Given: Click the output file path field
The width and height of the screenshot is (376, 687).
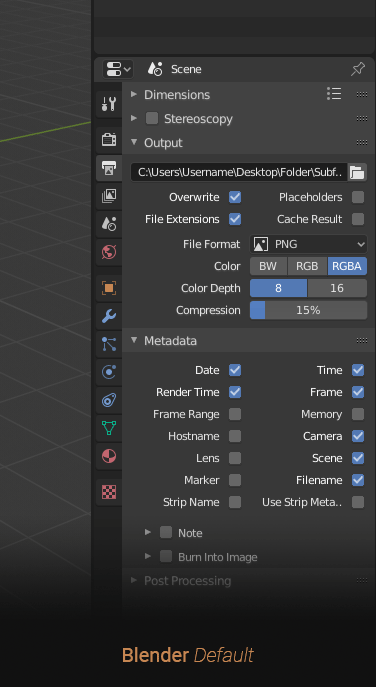Looking at the screenshot, I should click(239, 172).
